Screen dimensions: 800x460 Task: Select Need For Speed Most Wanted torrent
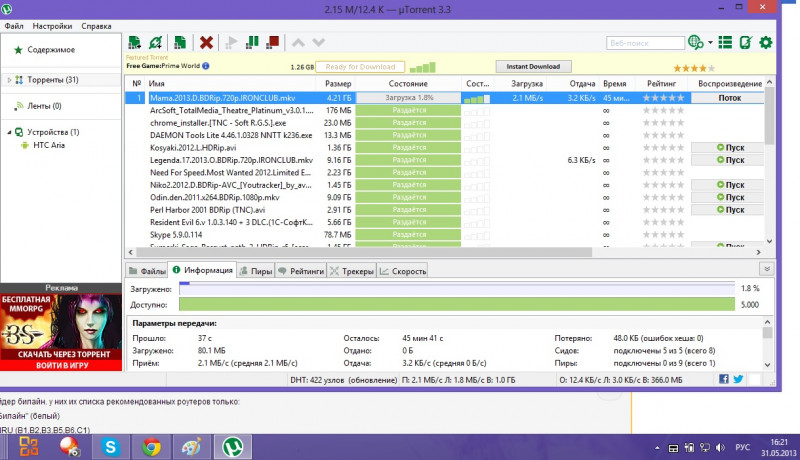click(x=444, y=172)
